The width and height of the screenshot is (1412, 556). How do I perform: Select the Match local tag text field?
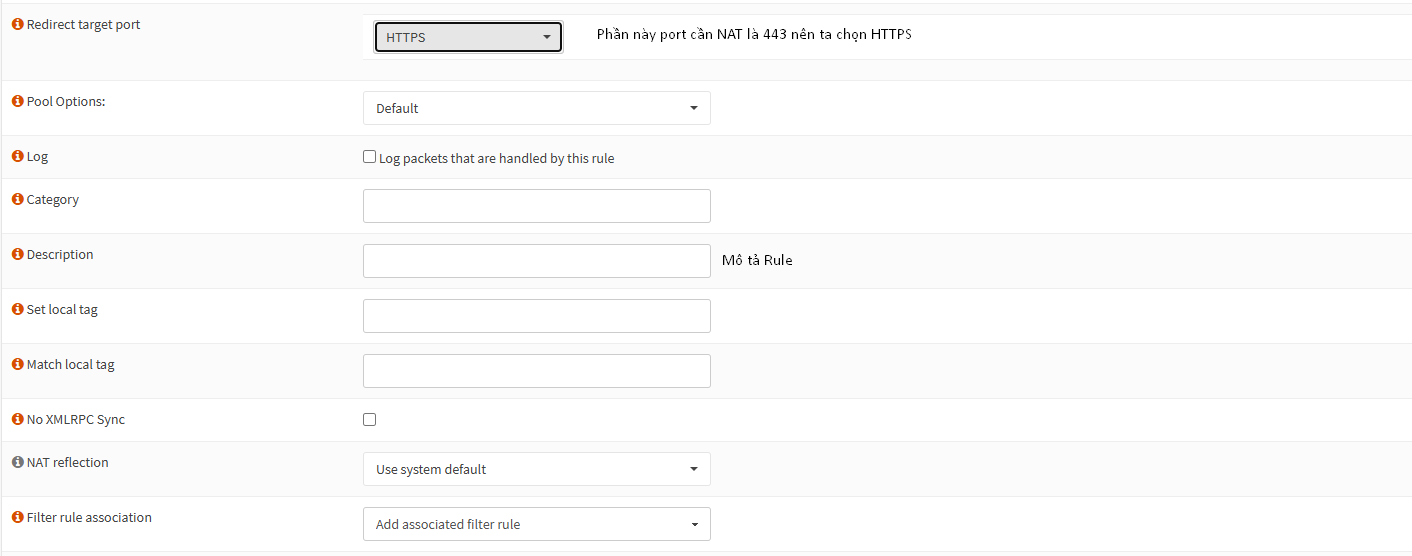pos(537,371)
